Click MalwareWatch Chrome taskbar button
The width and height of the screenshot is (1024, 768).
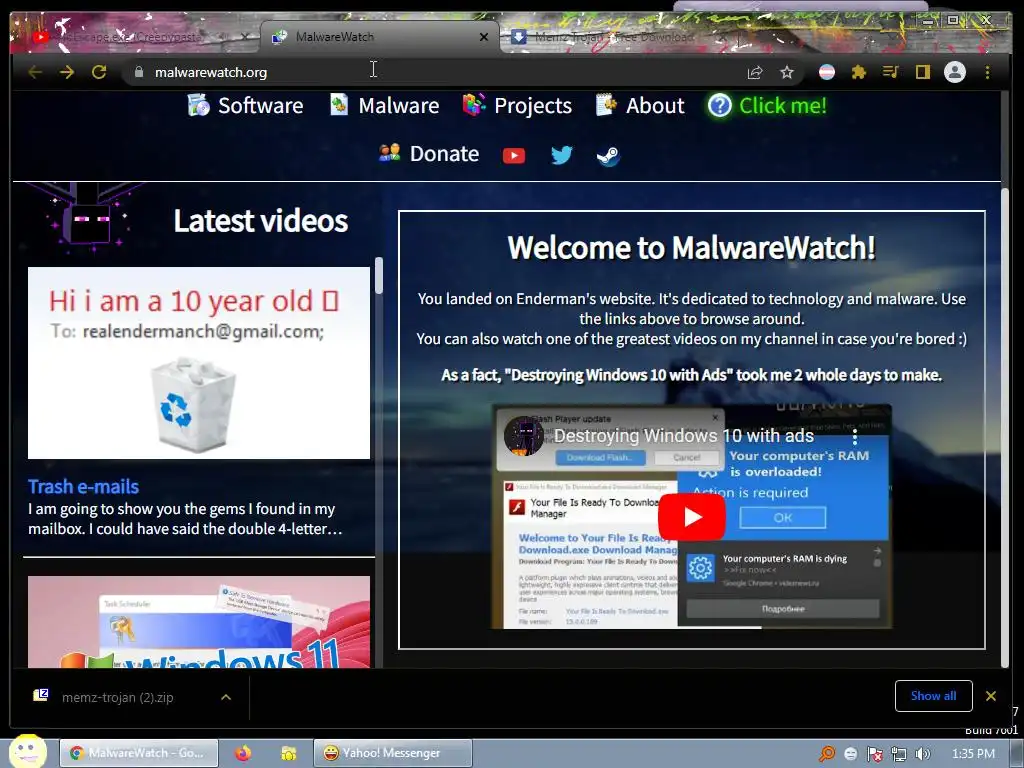140,753
